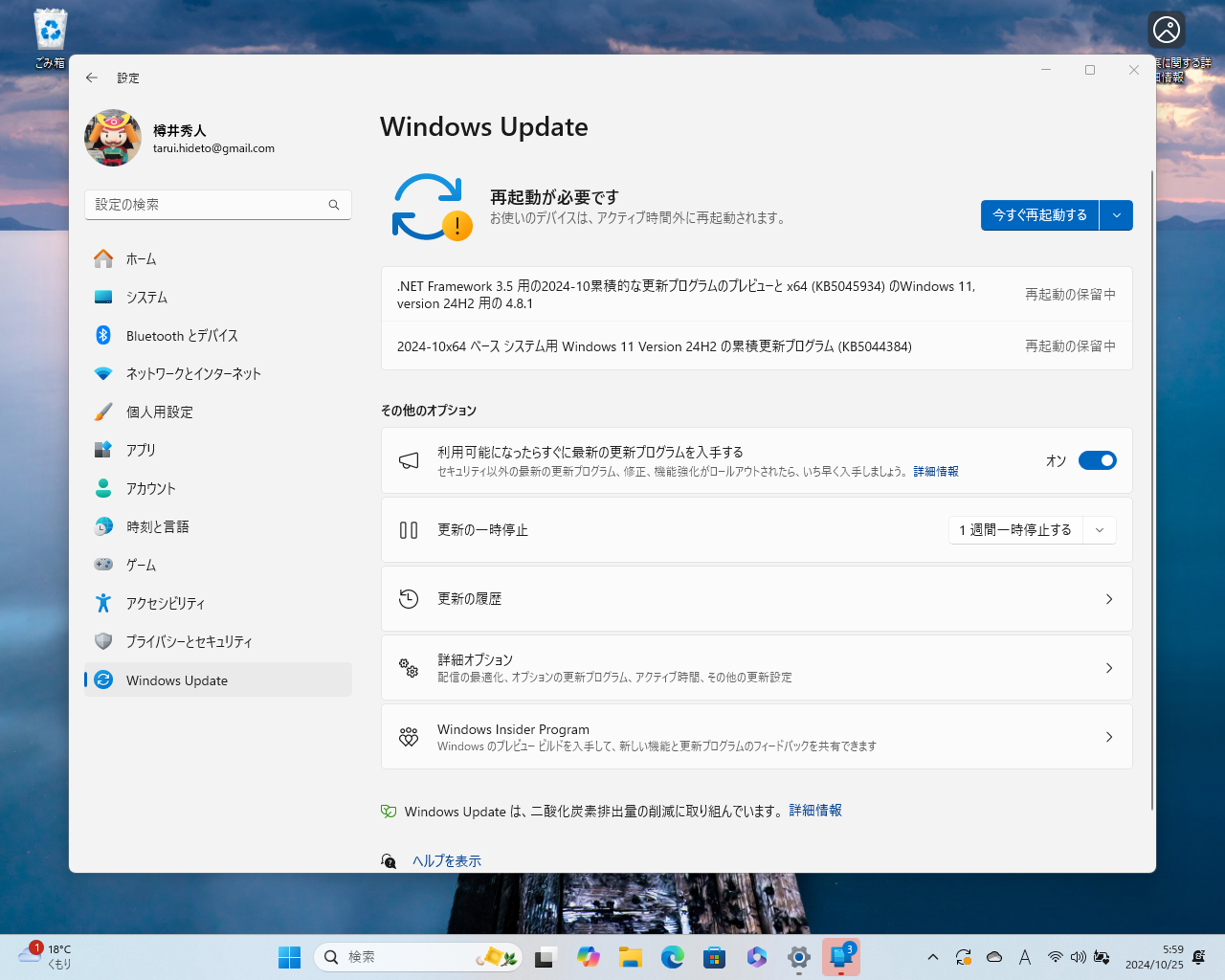Image resolution: width=1225 pixels, height=980 pixels.
Task: Open ホーム in the settings sidebar
Action: point(218,258)
